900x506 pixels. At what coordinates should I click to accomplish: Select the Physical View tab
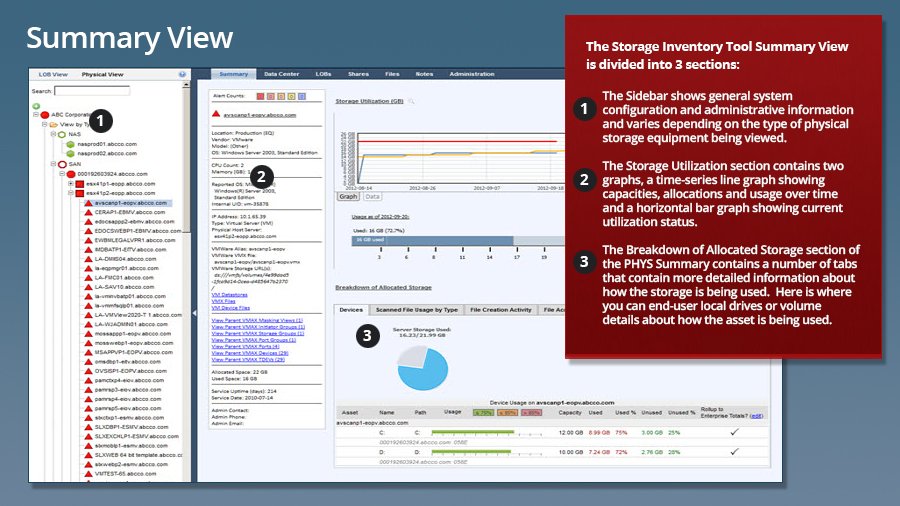click(102, 74)
